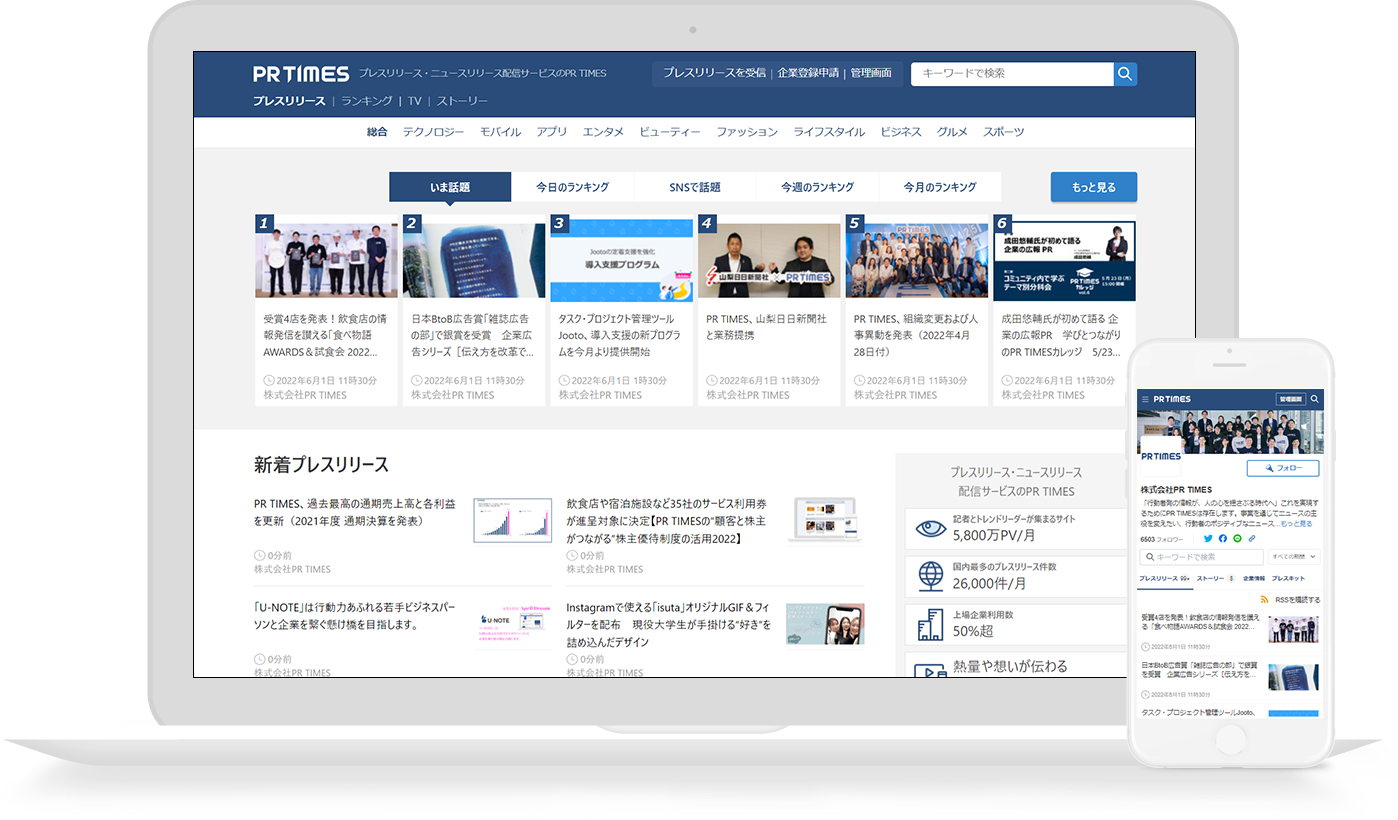Open the hamburger menu on the phone screen

click(1145, 399)
